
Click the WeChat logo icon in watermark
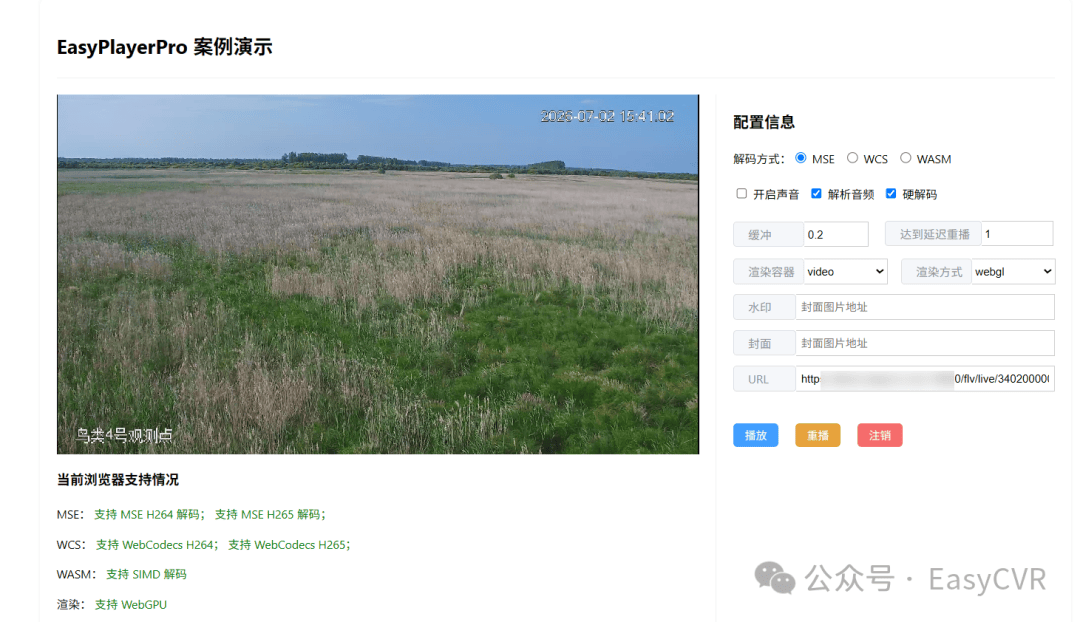tap(774, 578)
